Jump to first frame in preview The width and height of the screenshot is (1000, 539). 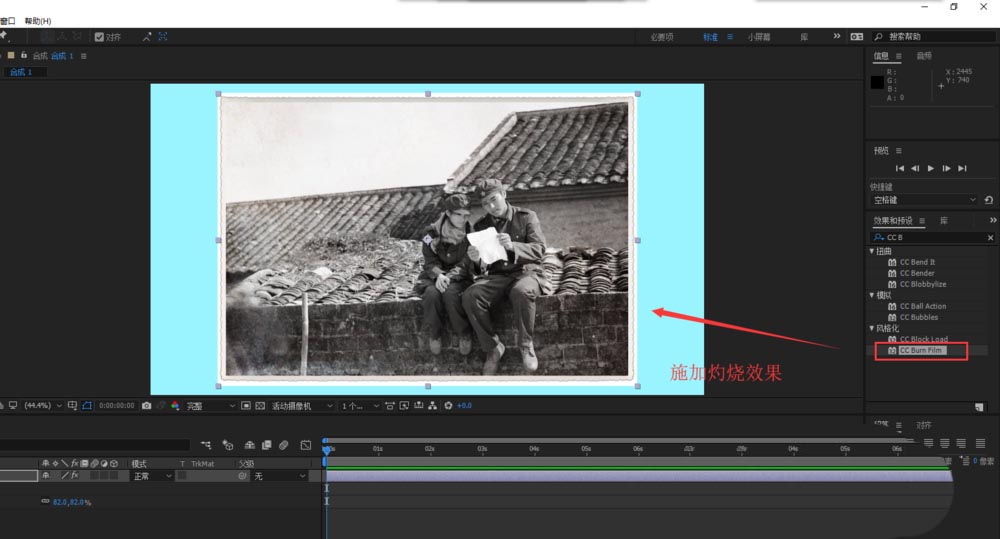coord(900,168)
